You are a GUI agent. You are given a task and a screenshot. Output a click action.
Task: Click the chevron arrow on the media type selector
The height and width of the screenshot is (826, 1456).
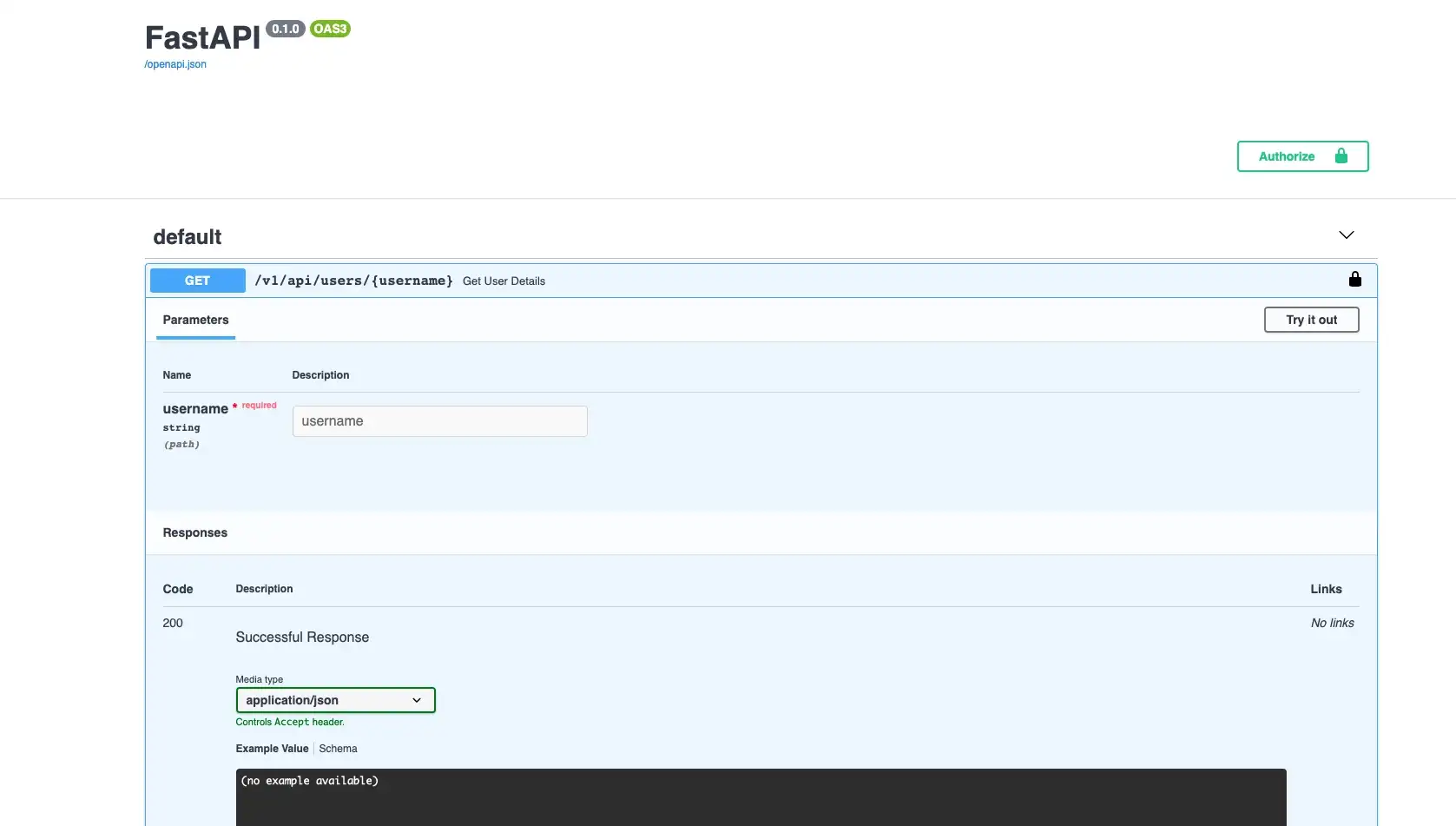pyautogui.click(x=417, y=700)
